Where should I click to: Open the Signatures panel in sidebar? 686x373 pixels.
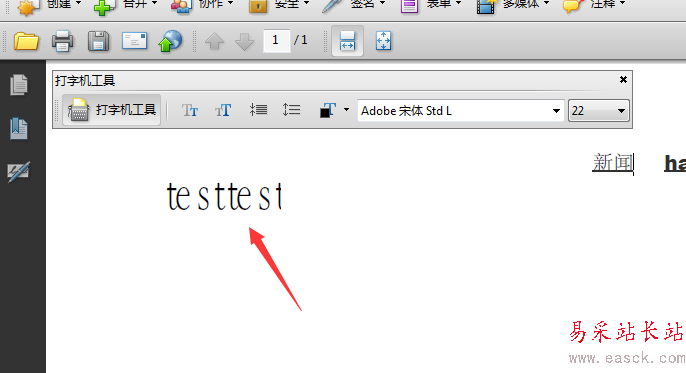coord(18,171)
